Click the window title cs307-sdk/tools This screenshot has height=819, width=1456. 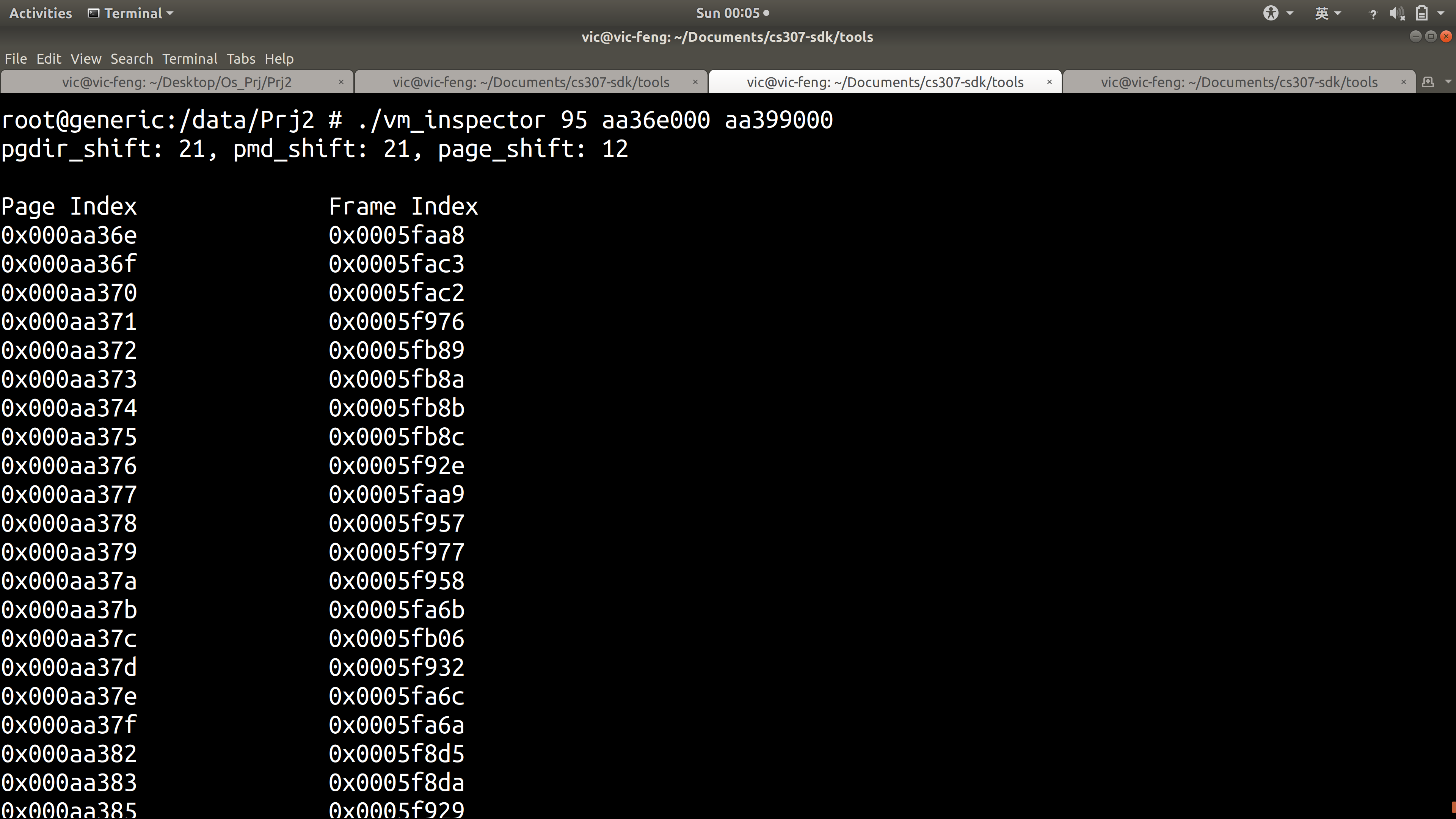coord(728,37)
